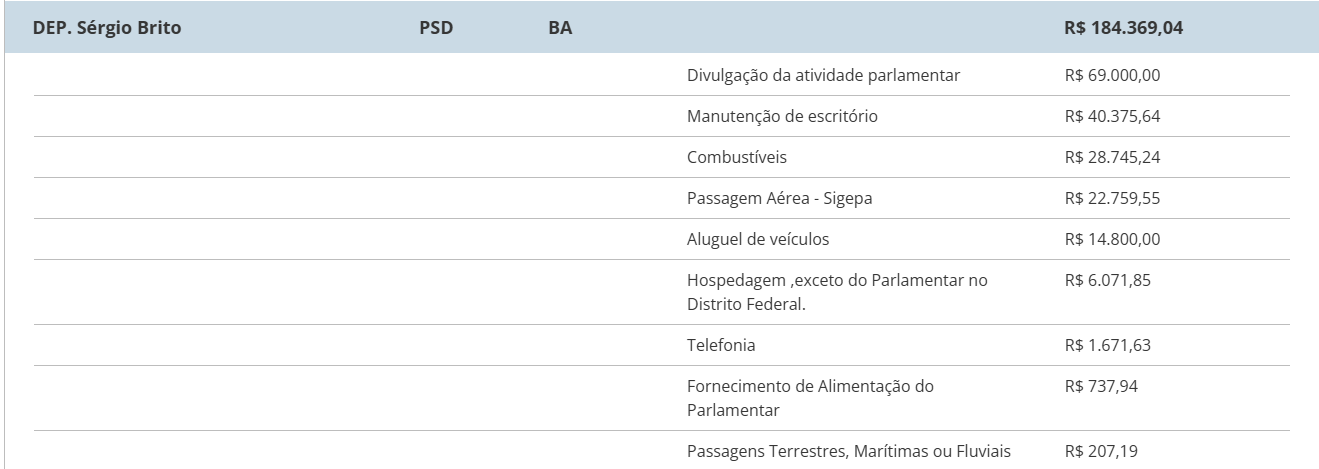Select the Combustíveis expense row
Screen dimensions: 1319x469
(661, 157)
